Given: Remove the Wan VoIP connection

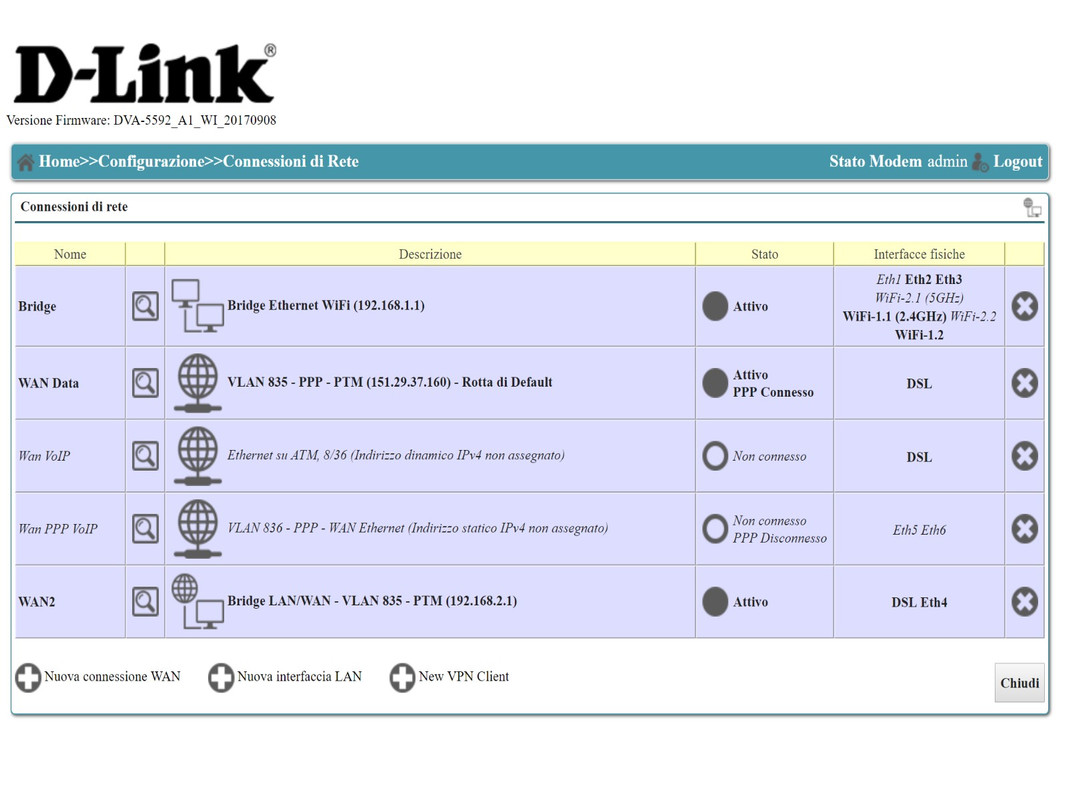Looking at the screenshot, I should pyautogui.click(x=1024, y=456).
